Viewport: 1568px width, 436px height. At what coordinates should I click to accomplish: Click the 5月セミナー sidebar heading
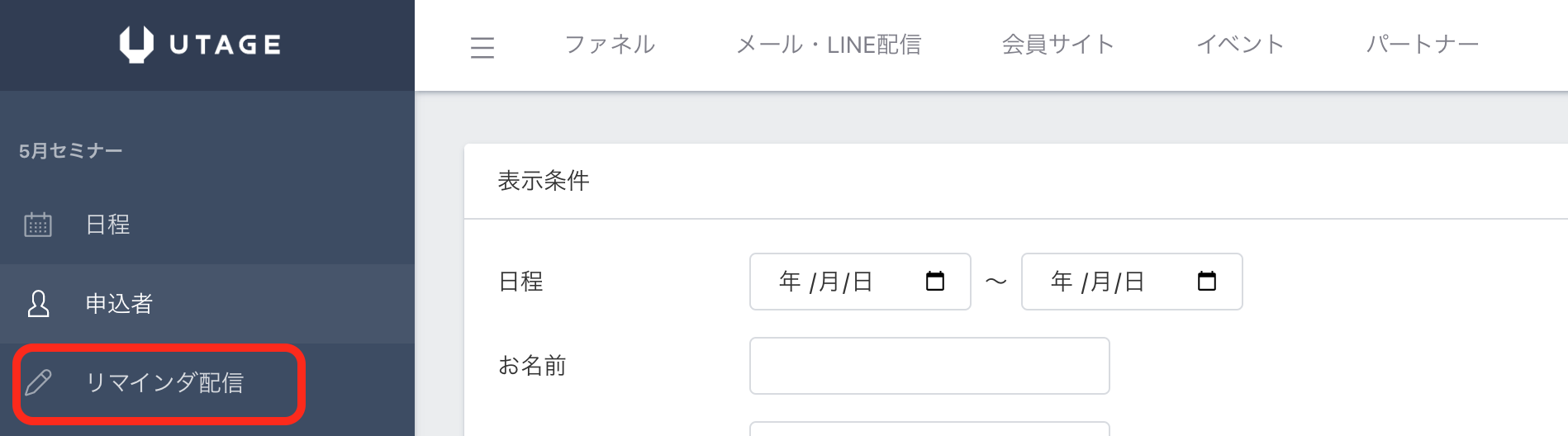[71, 151]
